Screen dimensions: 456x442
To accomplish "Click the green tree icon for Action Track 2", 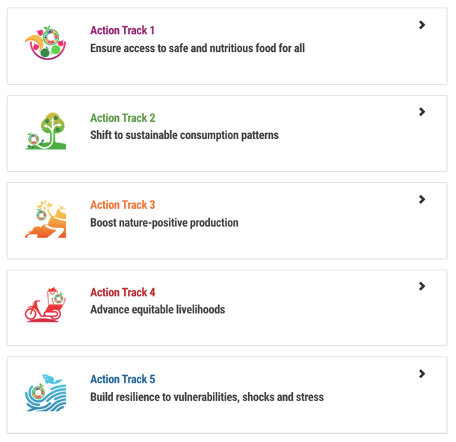I will coord(45,131).
